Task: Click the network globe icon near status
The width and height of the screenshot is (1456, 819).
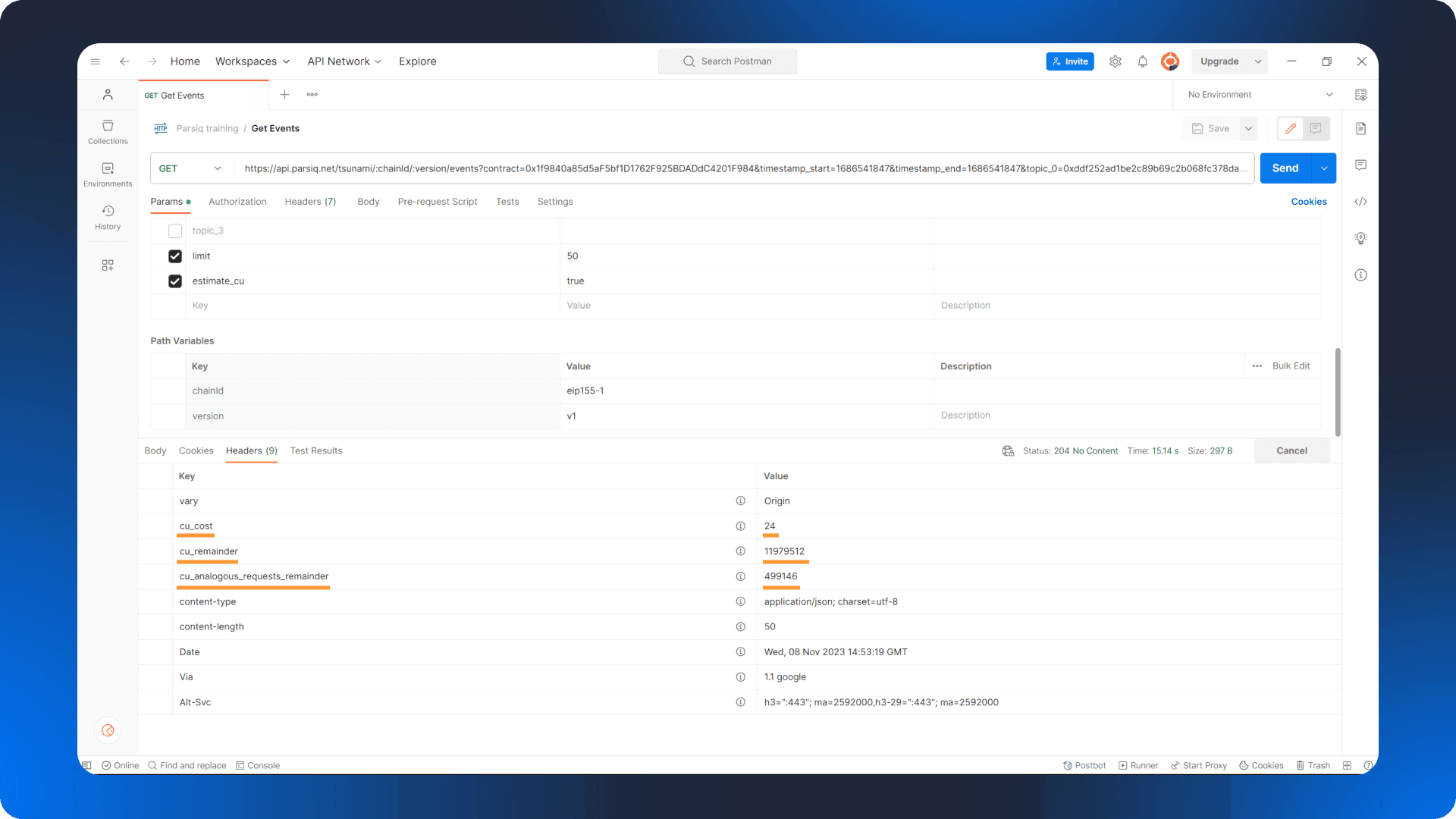Action: coord(1008,450)
